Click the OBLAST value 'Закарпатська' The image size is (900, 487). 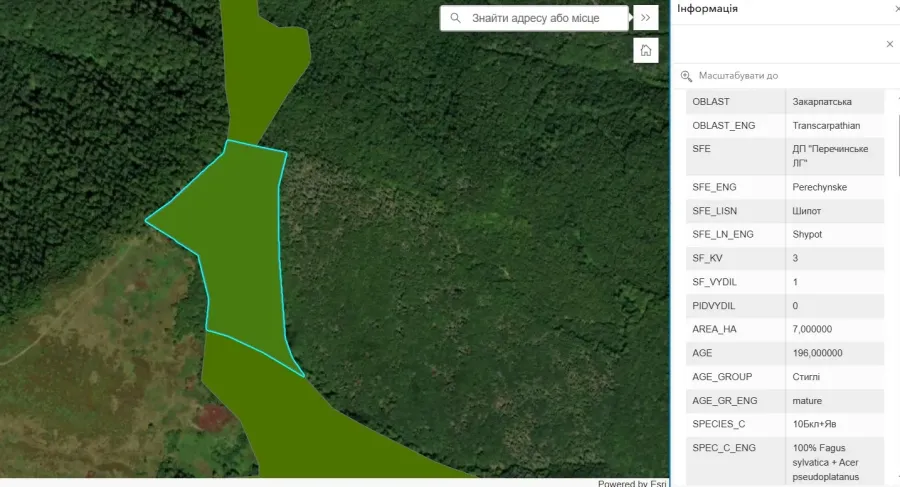[x=822, y=102]
